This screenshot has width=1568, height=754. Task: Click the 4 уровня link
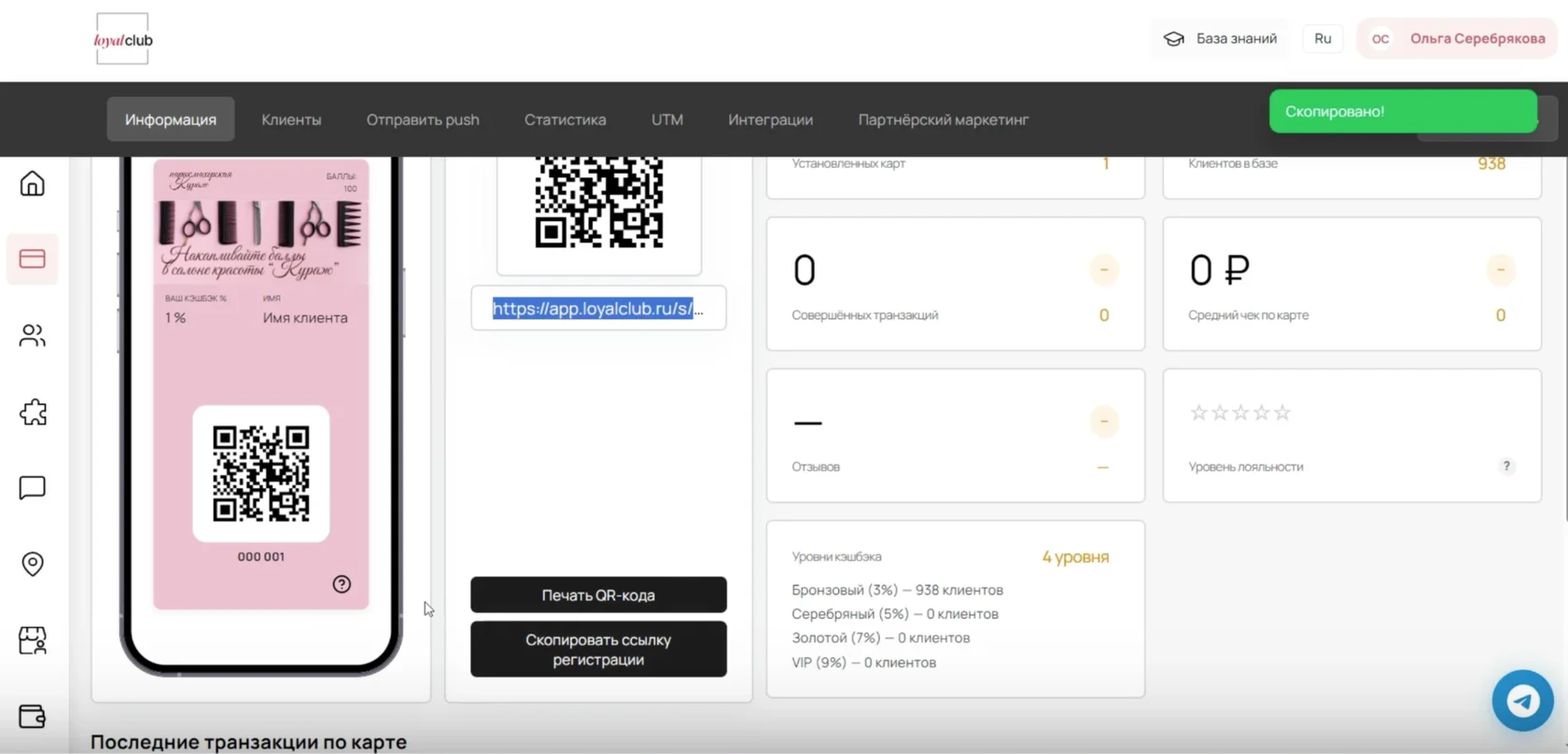coord(1075,556)
